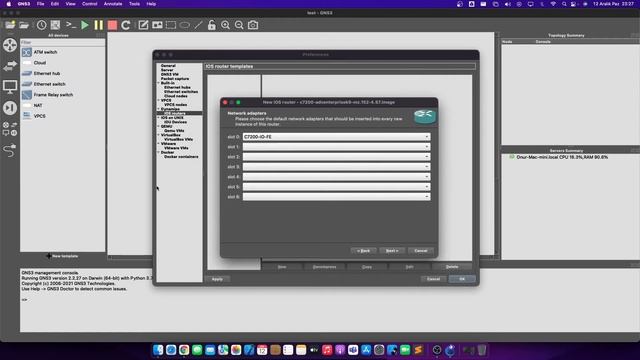Select NAT in device list
Viewport: 640px width, 360px height.
coord(38,105)
